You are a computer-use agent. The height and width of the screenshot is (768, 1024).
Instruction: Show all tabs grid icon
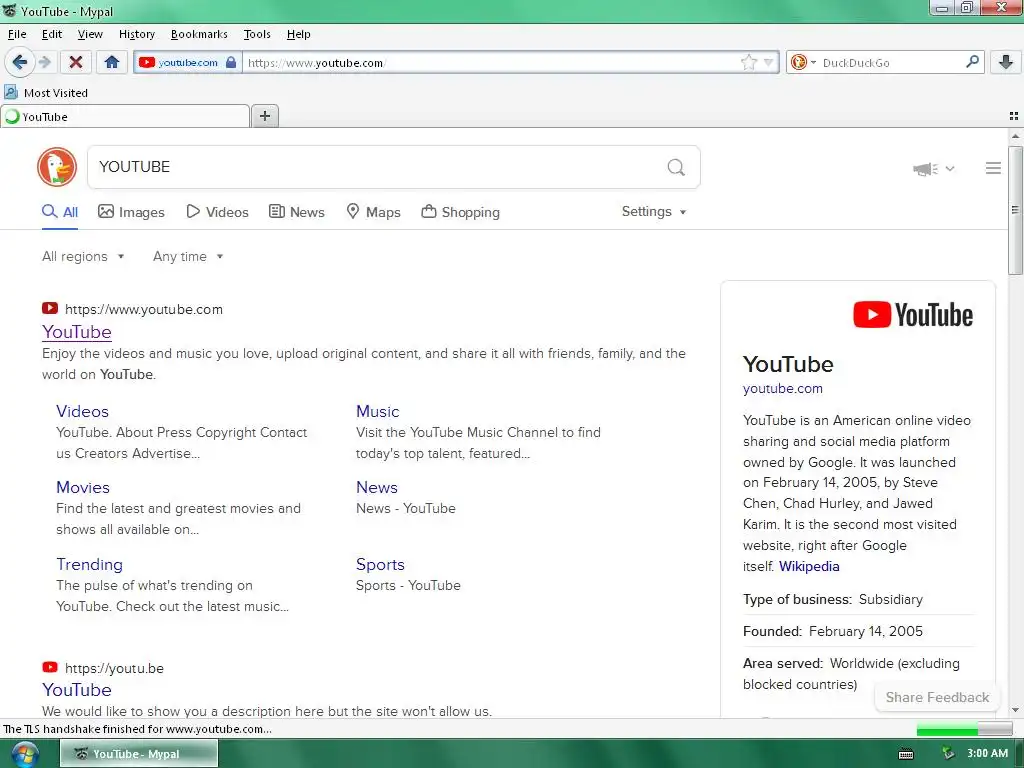[1014, 116]
